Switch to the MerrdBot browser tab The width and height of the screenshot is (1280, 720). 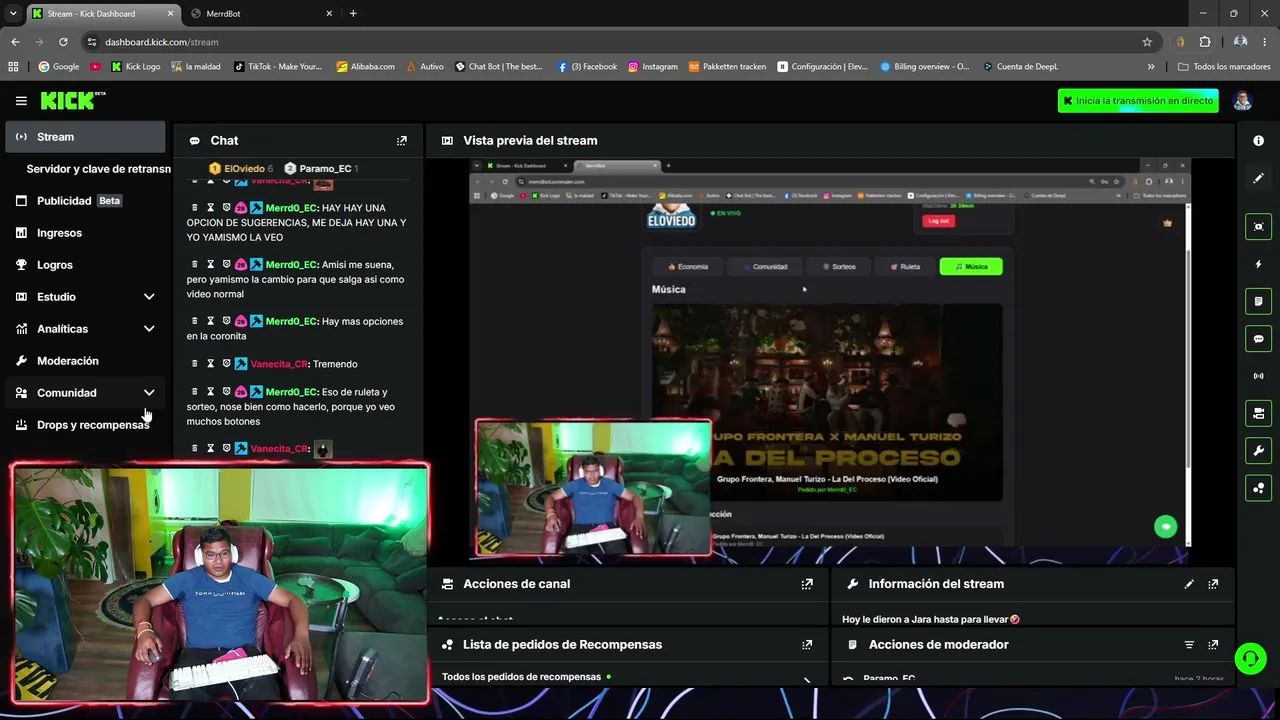tap(260, 14)
